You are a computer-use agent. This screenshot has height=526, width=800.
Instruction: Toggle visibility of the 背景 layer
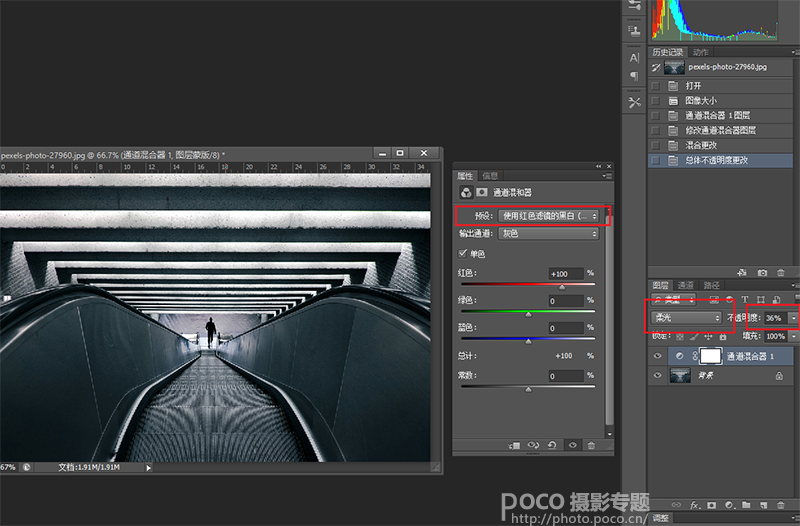pos(657,375)
